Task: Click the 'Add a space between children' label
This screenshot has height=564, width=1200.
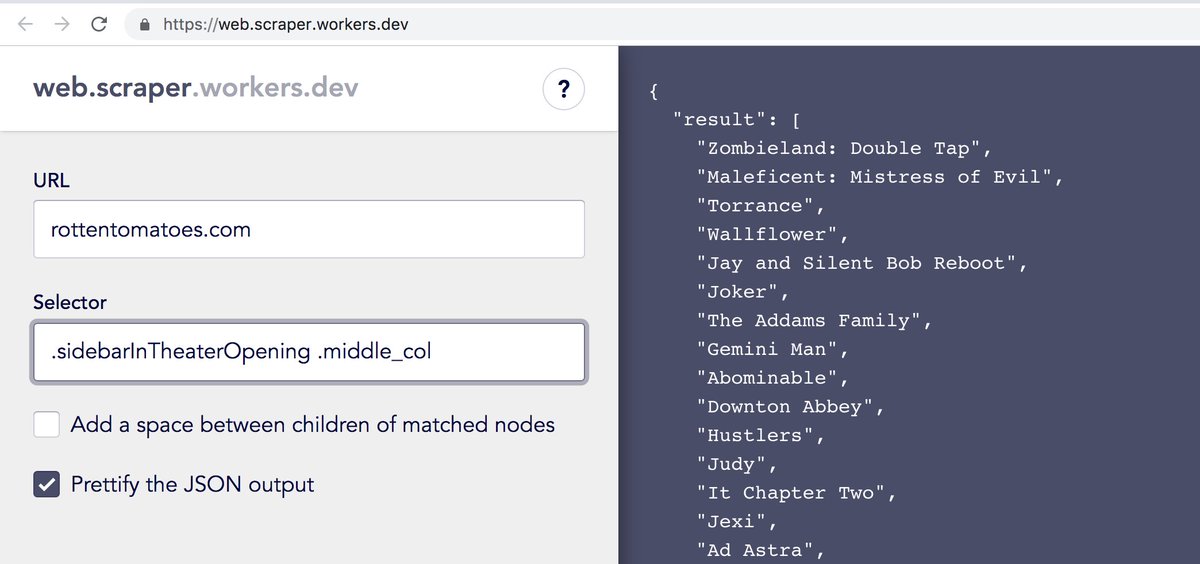Action: pyautogui.click(x=312, y=424)
